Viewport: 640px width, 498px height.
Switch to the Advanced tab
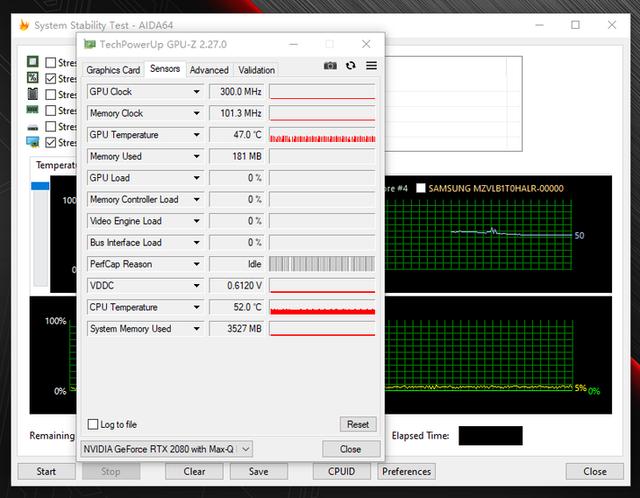209,70
